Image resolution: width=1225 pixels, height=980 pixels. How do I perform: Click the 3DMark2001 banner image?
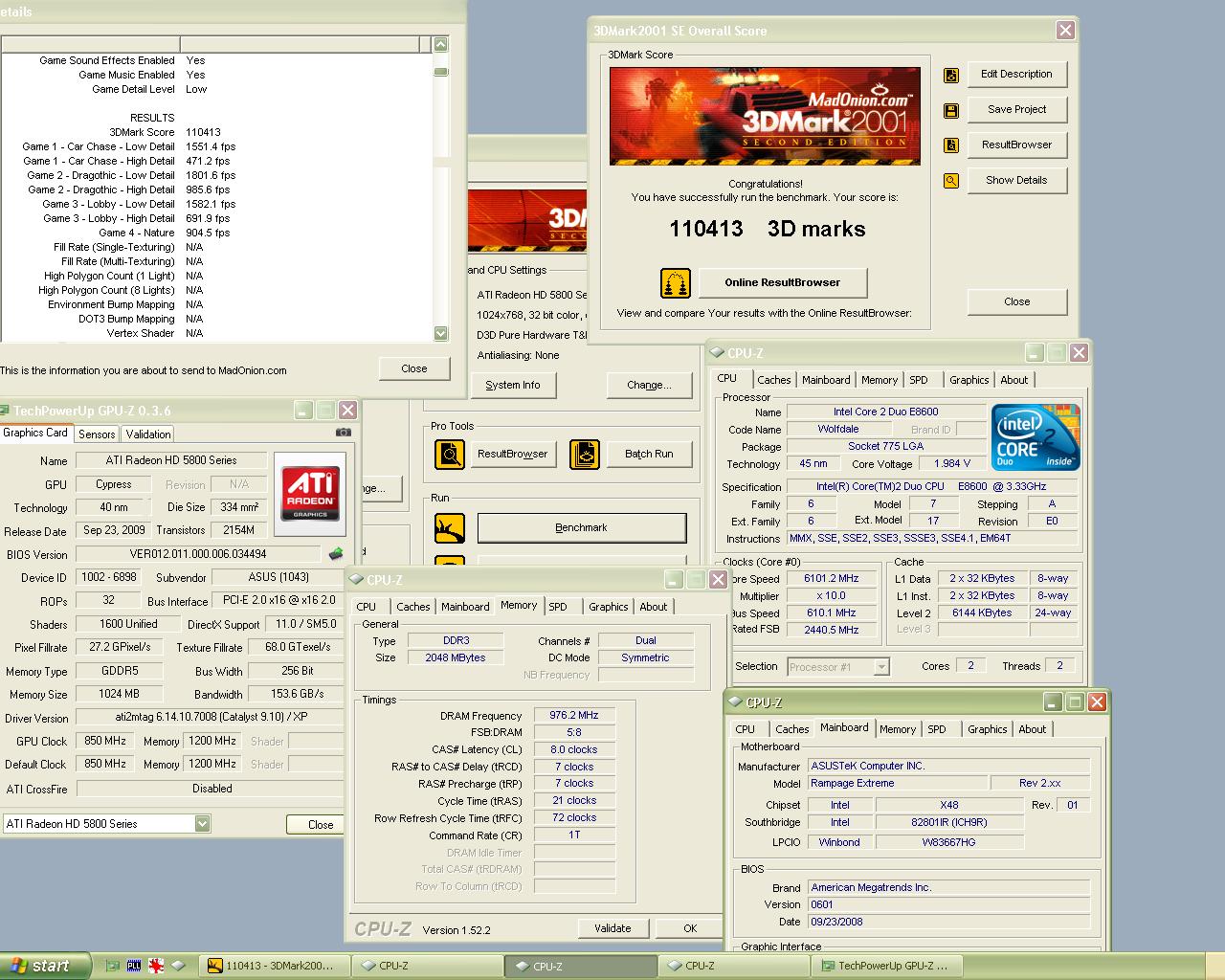[x=765, y=116]
